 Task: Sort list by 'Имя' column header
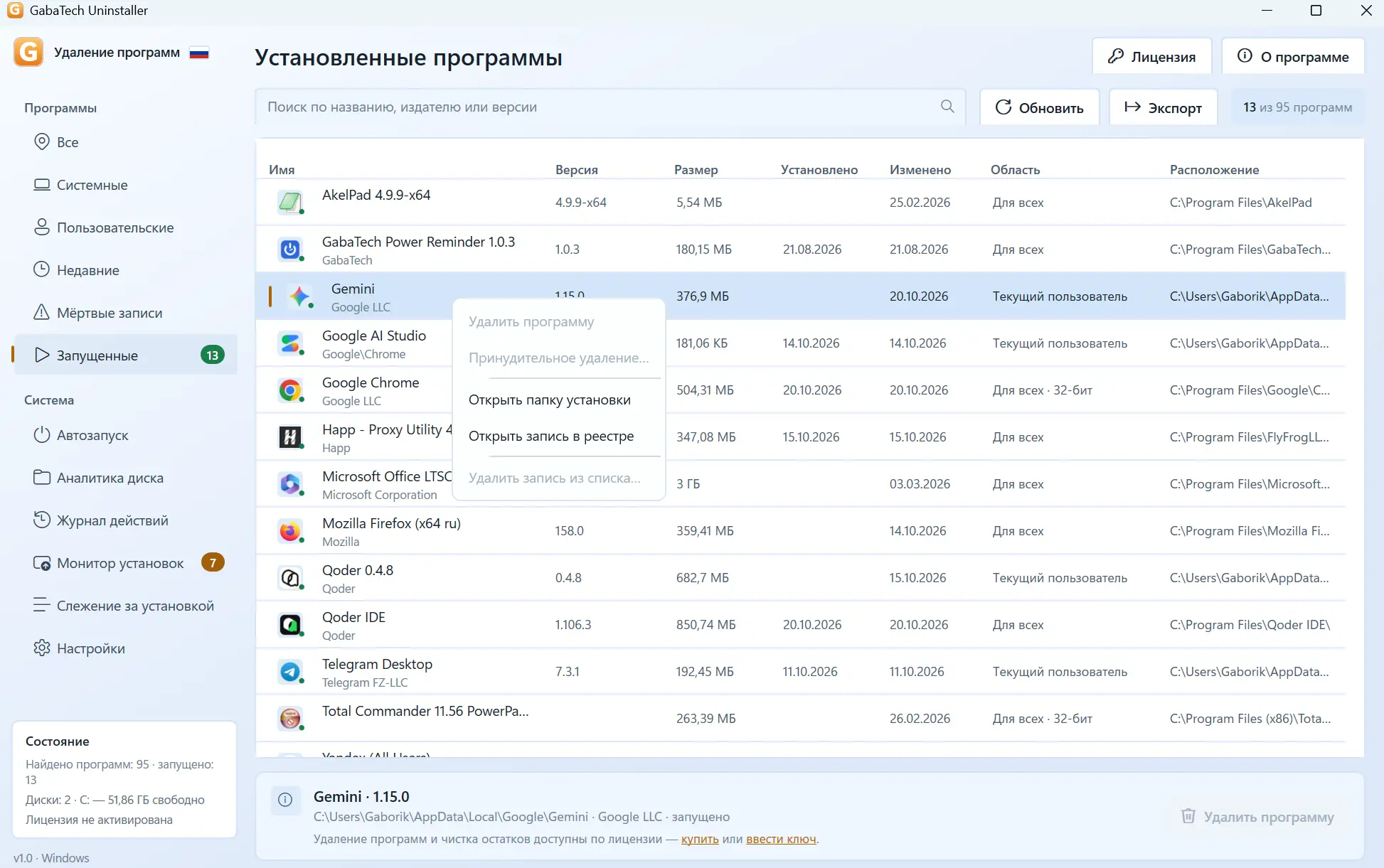282,170
